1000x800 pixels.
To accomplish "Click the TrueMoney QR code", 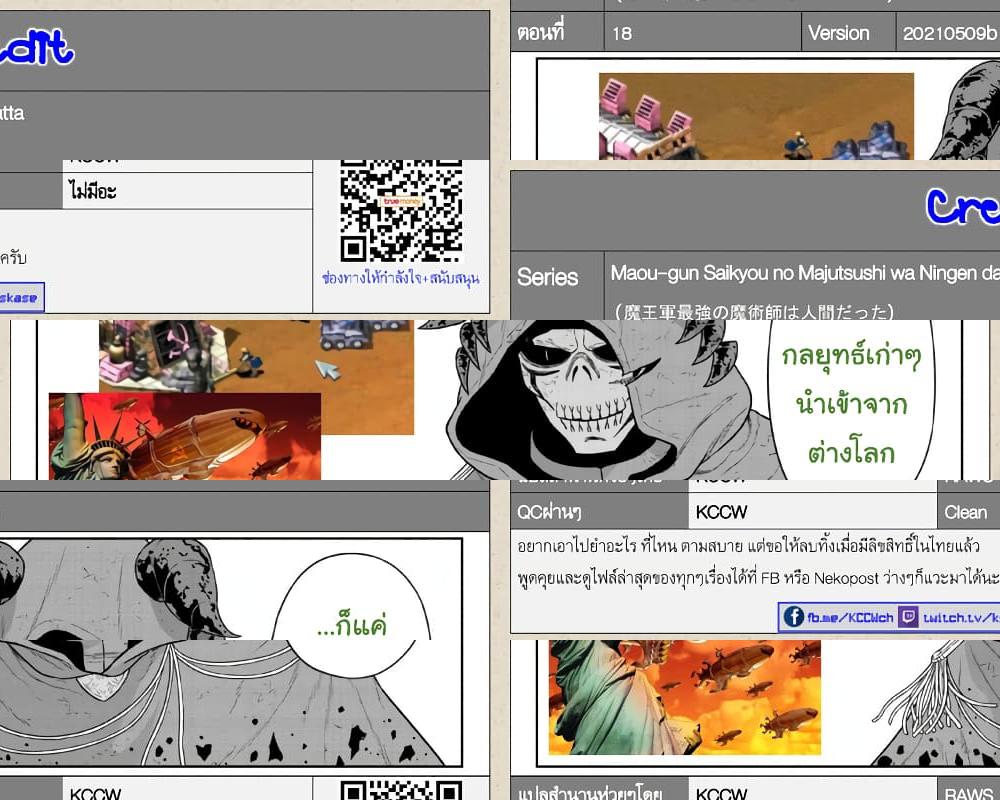I will tap(401, 211).
